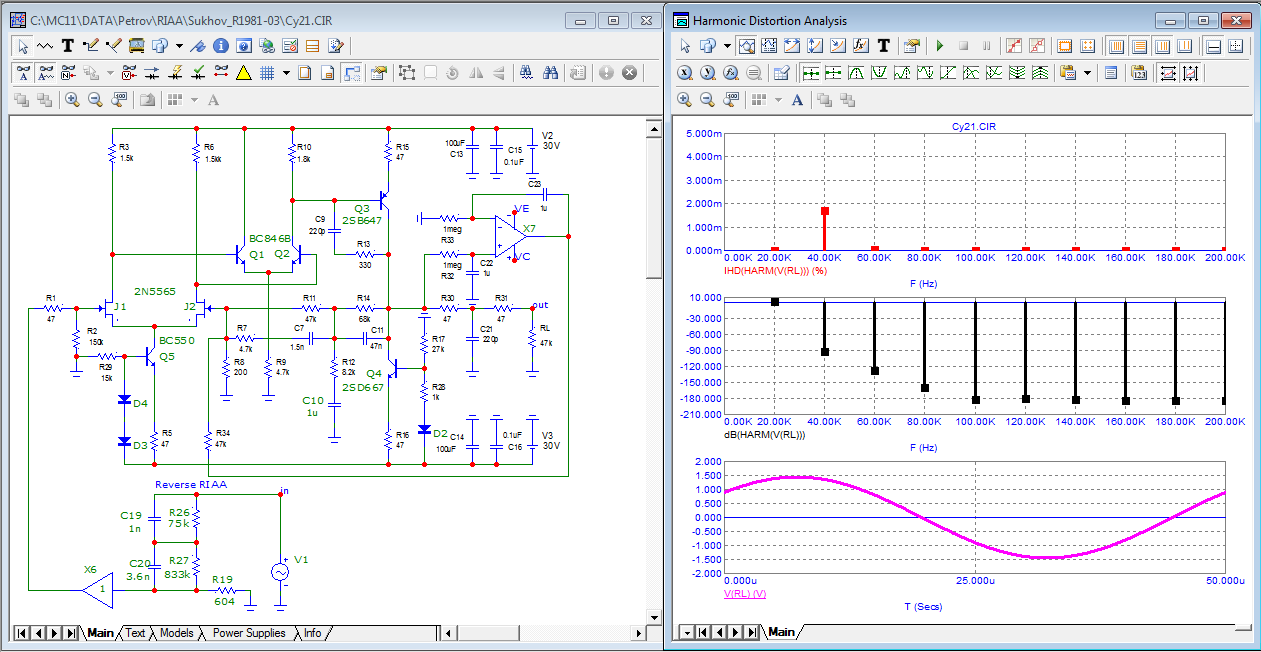Click the Find binoculars icon
The height and width of the screenshot is (652, 1261).
point(549,72)
